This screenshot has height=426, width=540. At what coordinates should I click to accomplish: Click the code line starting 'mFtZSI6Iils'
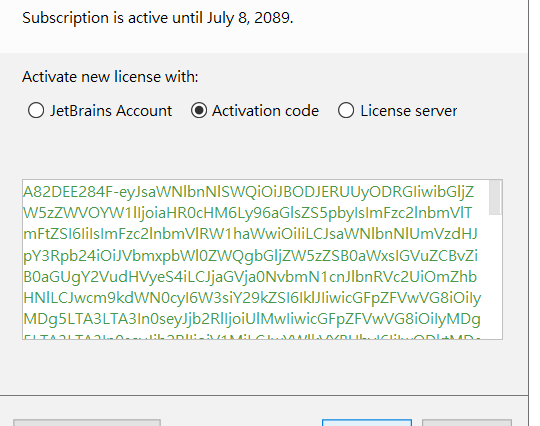(250, 234)
